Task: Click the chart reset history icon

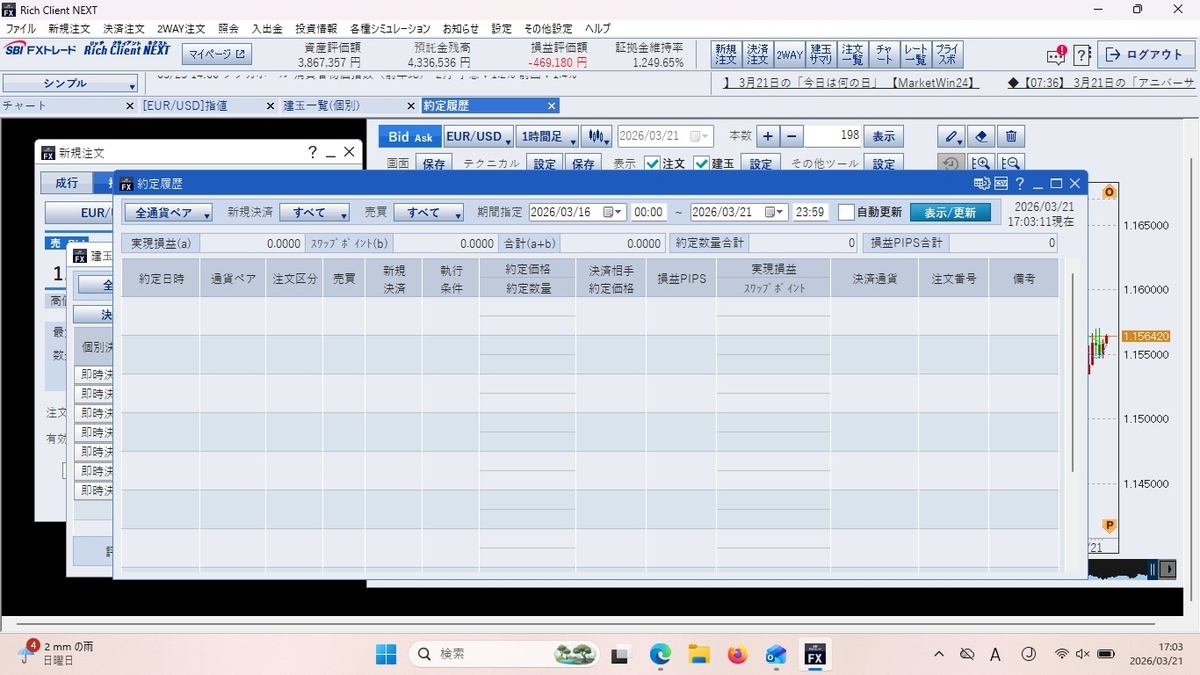Action: tap(952, 164)
